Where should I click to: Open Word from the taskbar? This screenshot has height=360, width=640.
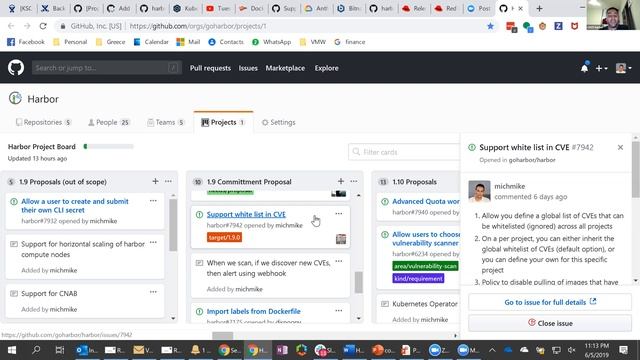353,350
